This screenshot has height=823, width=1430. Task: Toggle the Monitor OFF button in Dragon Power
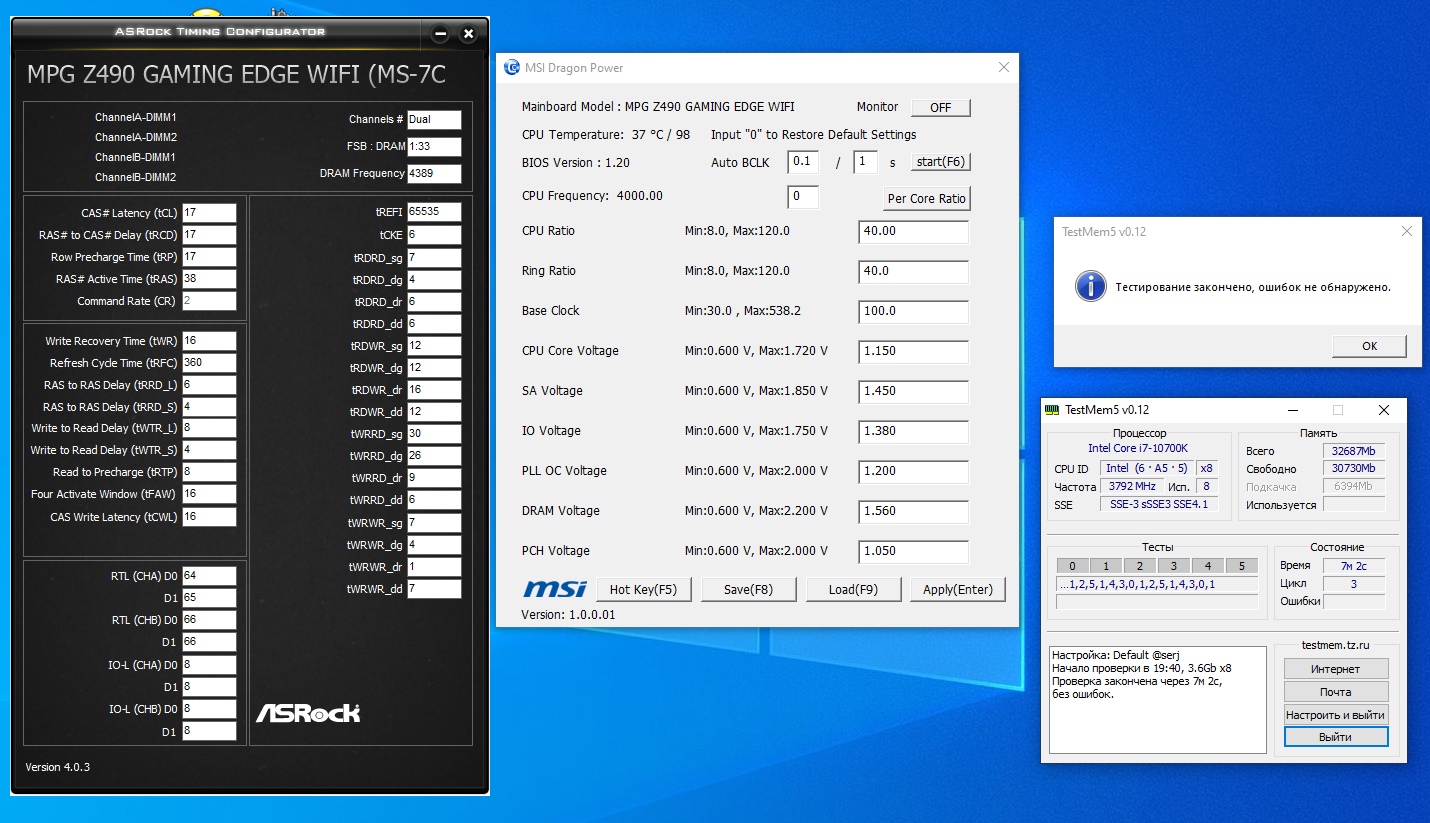point(941,108)
